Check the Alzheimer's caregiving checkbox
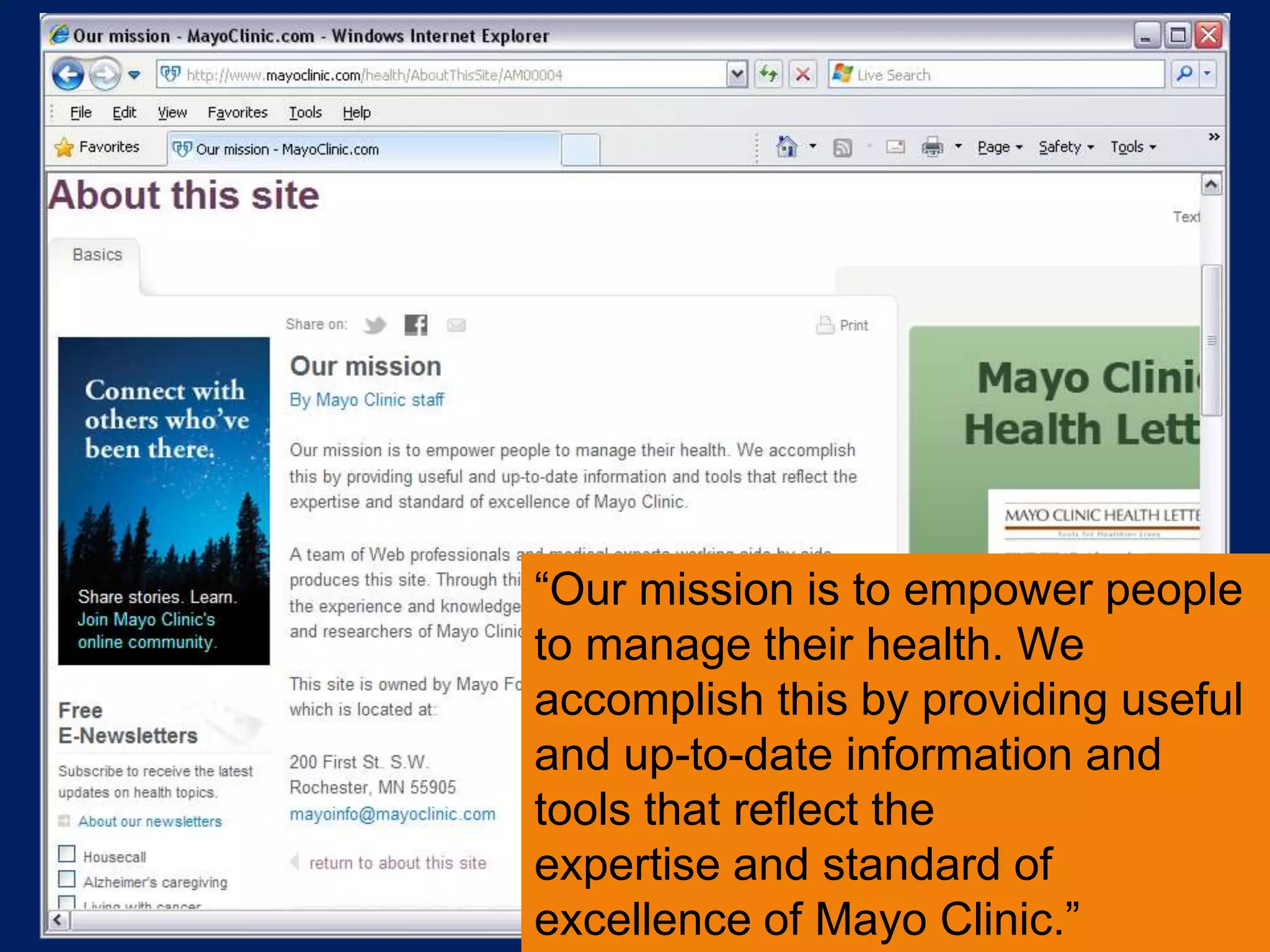The width and height of the screenshot is (1270, 952). (67, 879)
